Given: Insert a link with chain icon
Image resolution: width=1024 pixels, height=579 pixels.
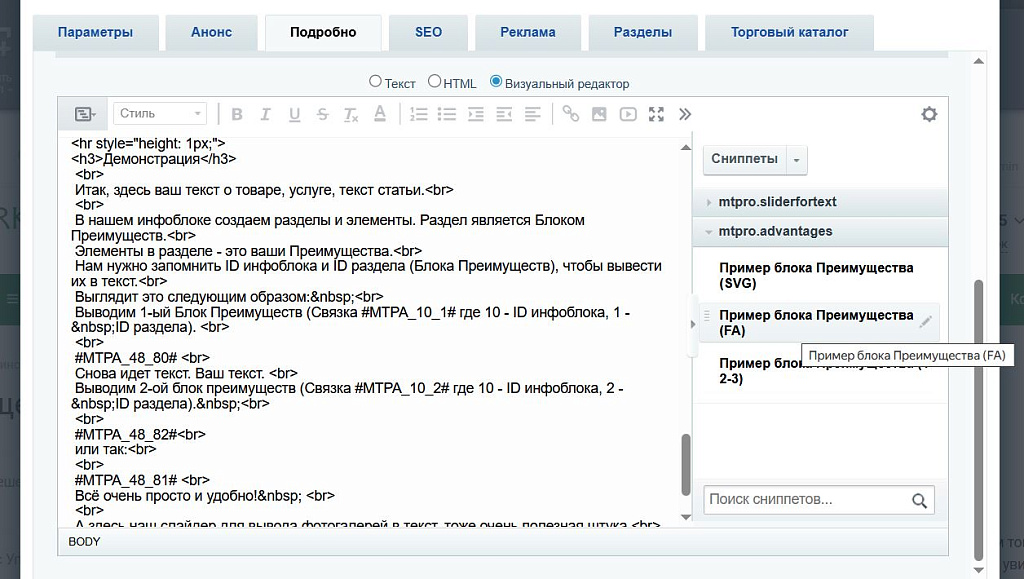Looking at the screenshot, I should click(570, 114).
